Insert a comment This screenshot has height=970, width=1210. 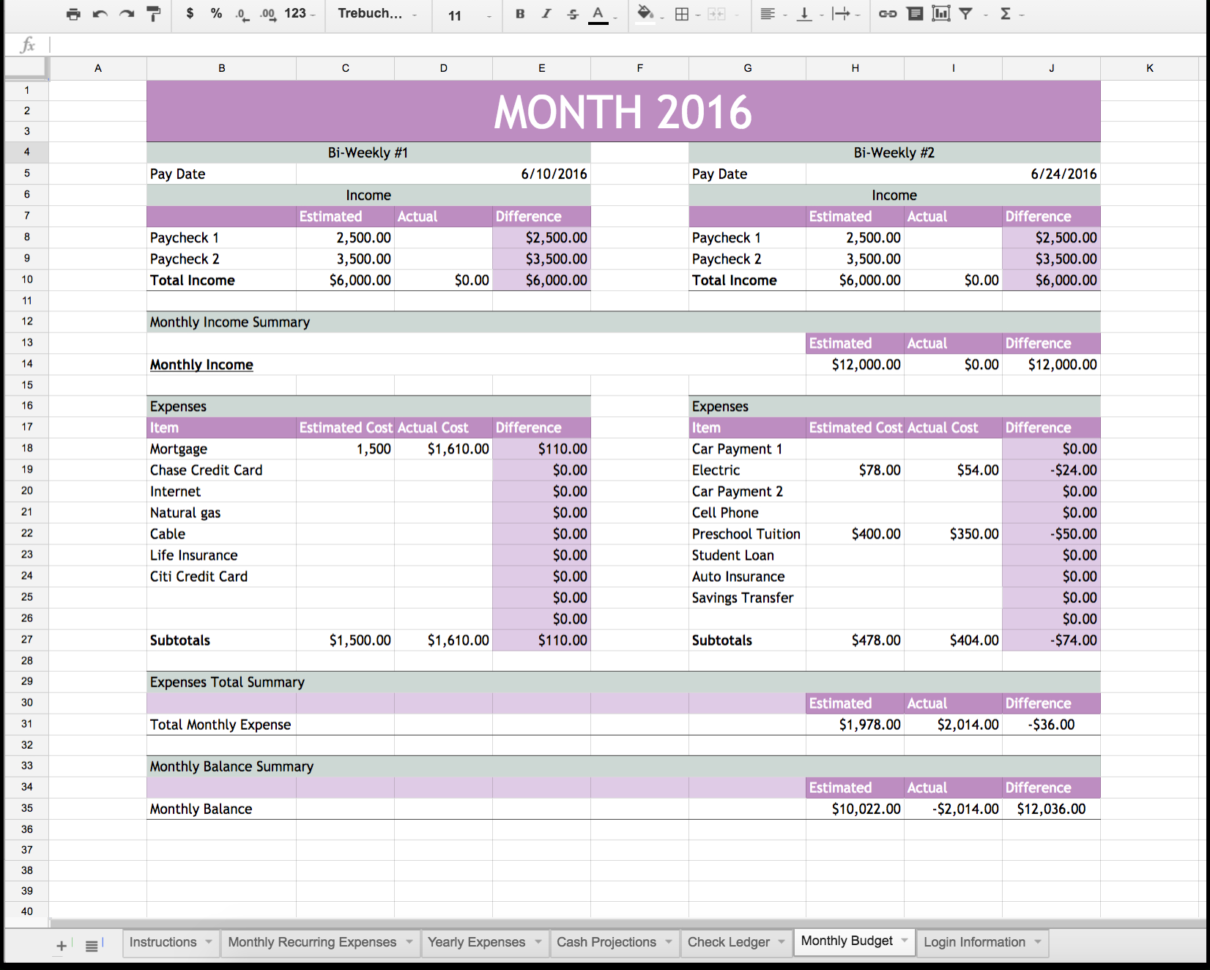(913, 13)
